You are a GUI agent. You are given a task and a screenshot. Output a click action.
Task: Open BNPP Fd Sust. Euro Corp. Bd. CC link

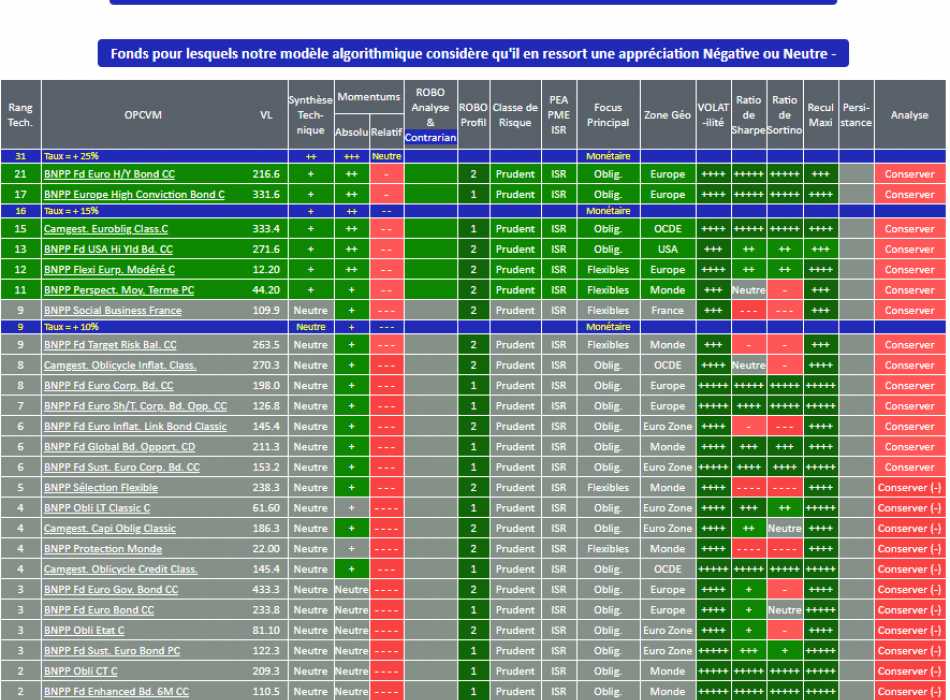pos(121,467)
